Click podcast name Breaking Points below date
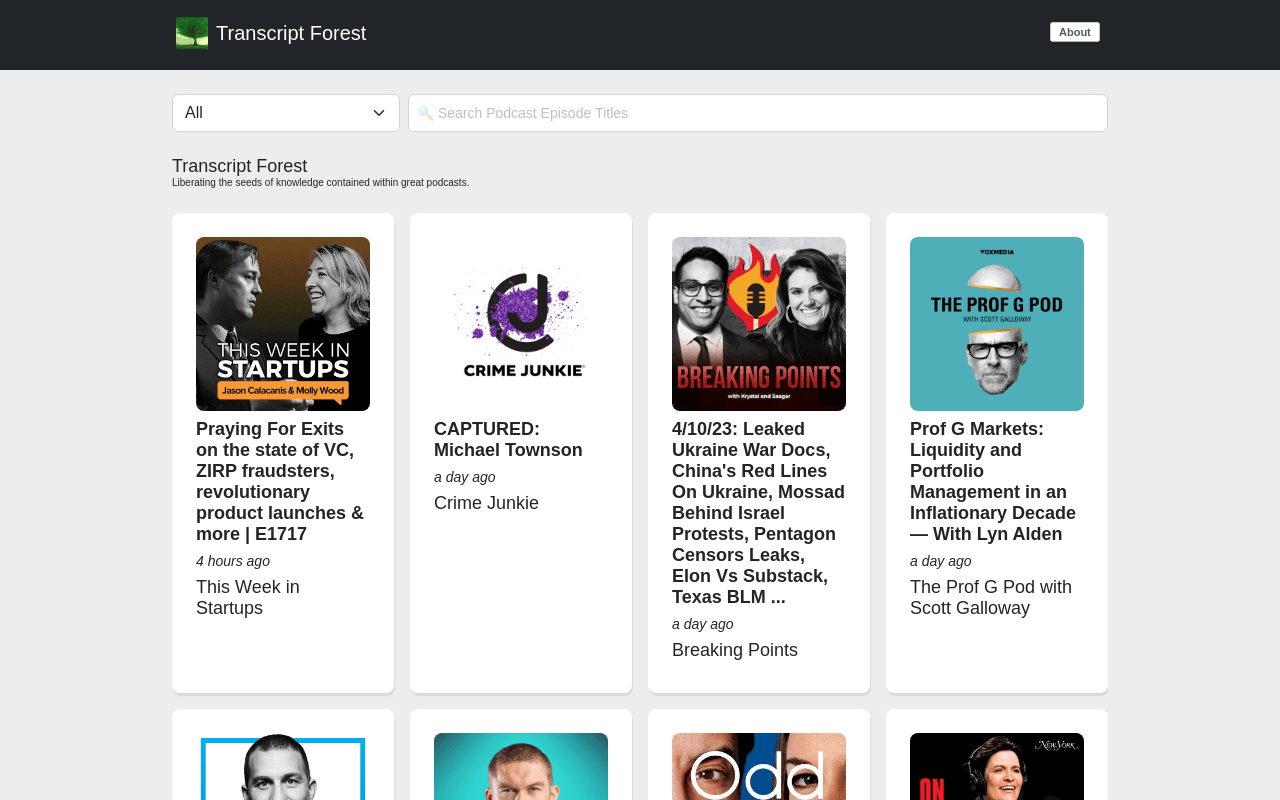The image size is (1280, 800). [735, 650]
